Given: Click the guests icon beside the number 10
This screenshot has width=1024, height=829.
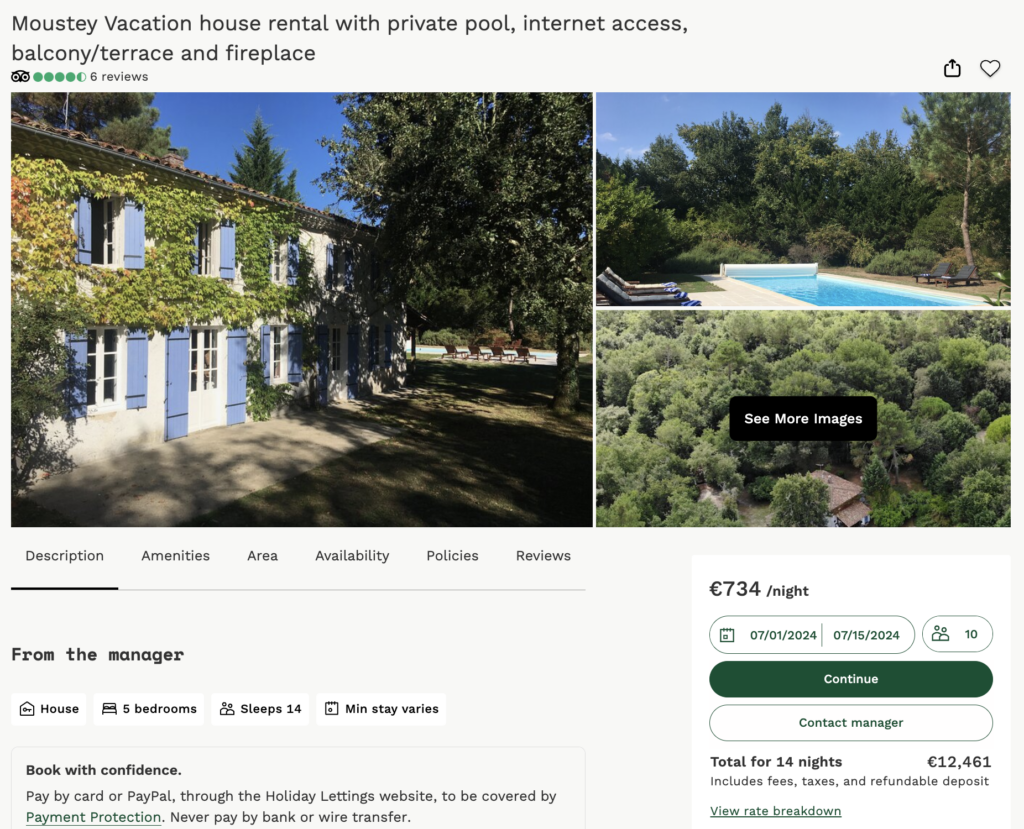Looking at the screenshot, I should [940, 633].
